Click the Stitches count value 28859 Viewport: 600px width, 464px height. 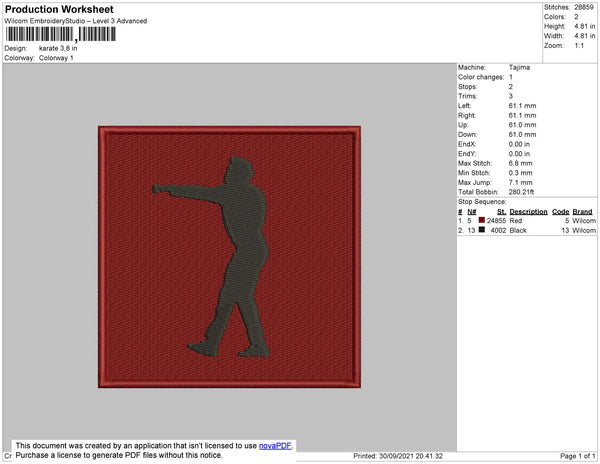click(584, 7)
